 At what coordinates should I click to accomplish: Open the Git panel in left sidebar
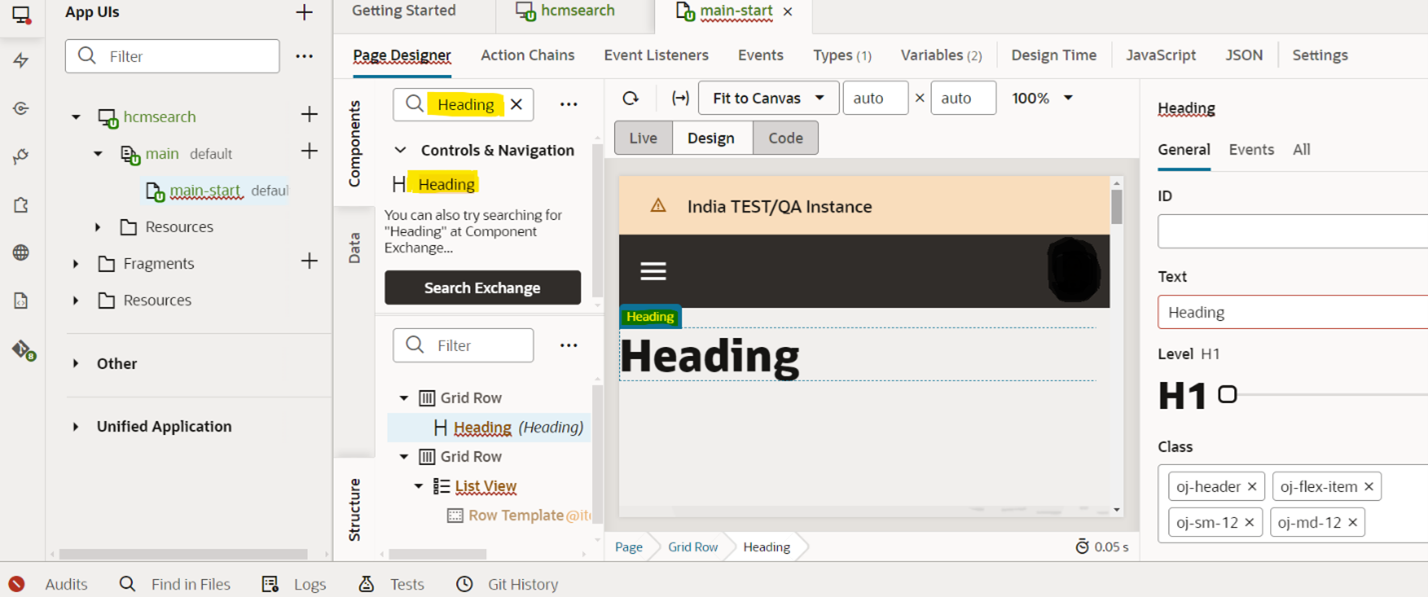pos(21,349)
